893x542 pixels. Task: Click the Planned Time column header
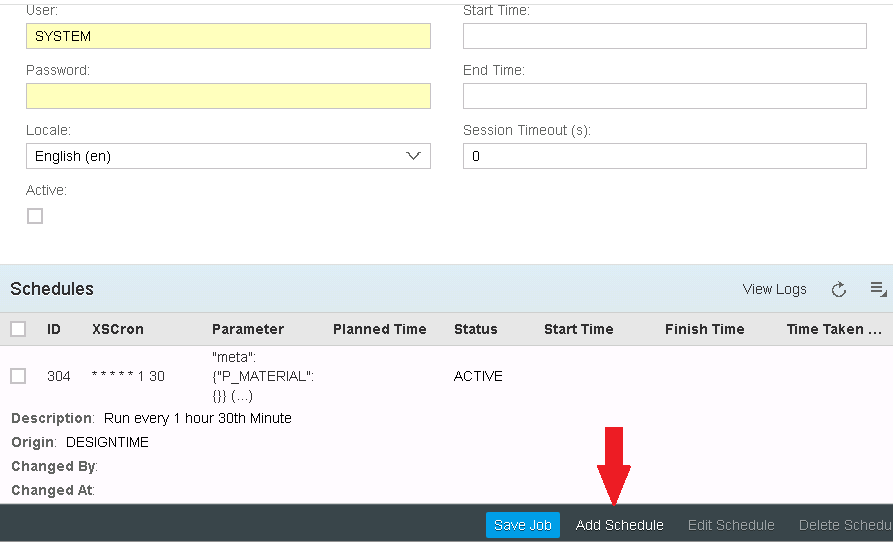(x=380, y=329)
